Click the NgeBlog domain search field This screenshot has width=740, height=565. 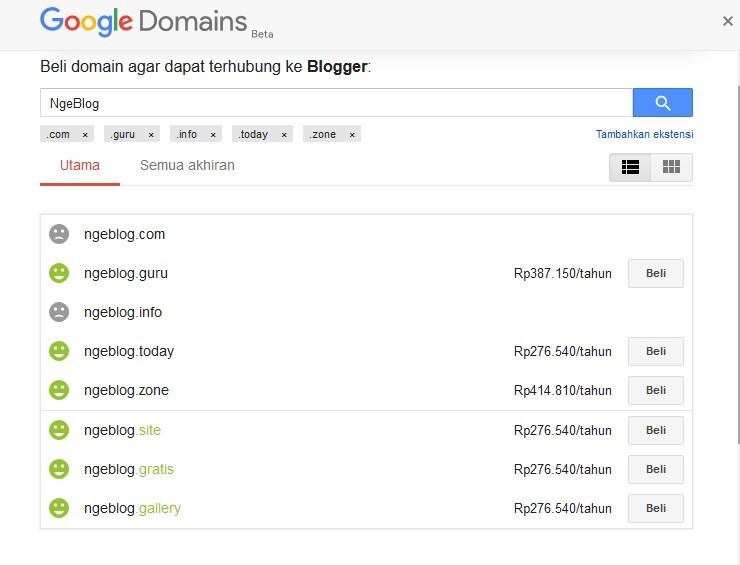tap(336, 102)
